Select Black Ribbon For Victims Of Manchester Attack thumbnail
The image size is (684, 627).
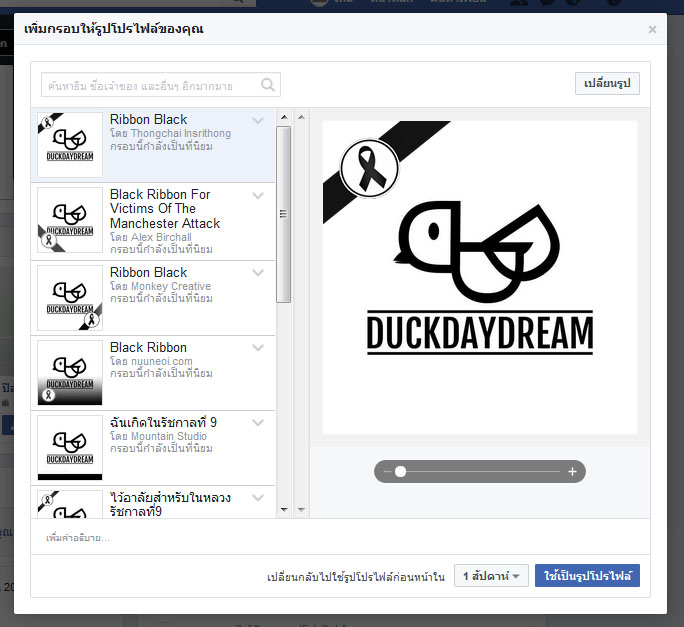click(70, 220)
